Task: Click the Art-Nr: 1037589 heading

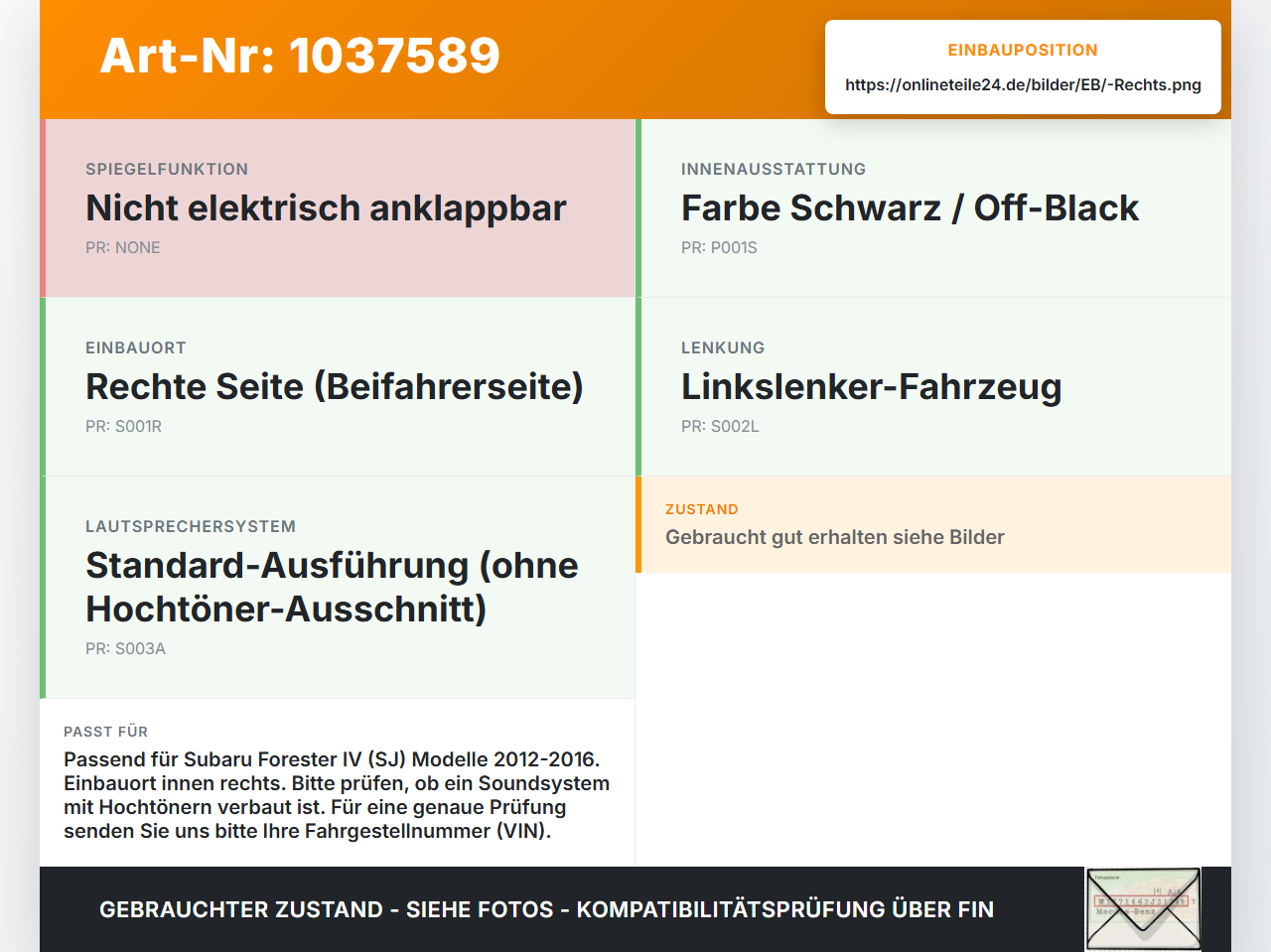Action: (x=300, y=56)
